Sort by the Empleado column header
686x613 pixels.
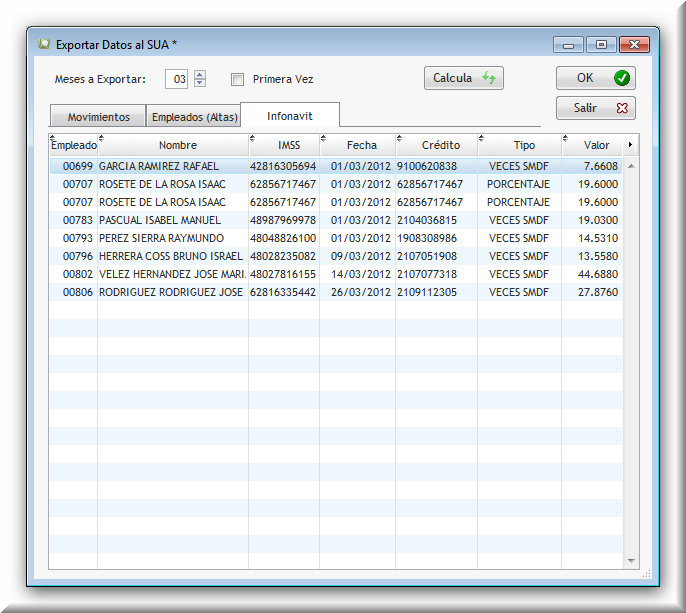tap(74, 145)
